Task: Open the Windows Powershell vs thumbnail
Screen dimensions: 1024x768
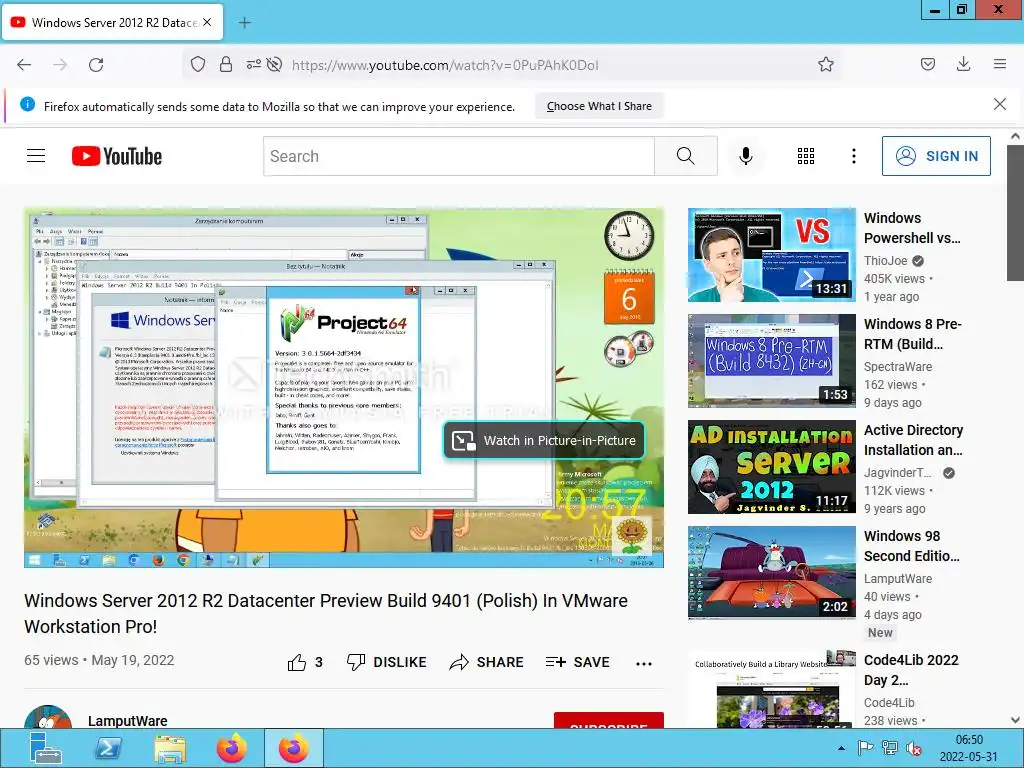Action: tap(771, 255)
